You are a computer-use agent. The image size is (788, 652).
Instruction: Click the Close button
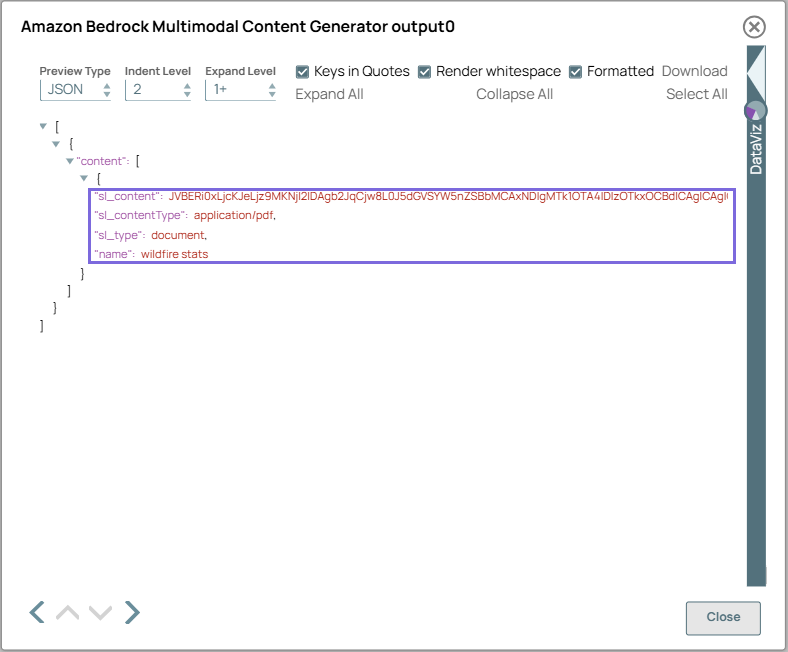[723, 618]
